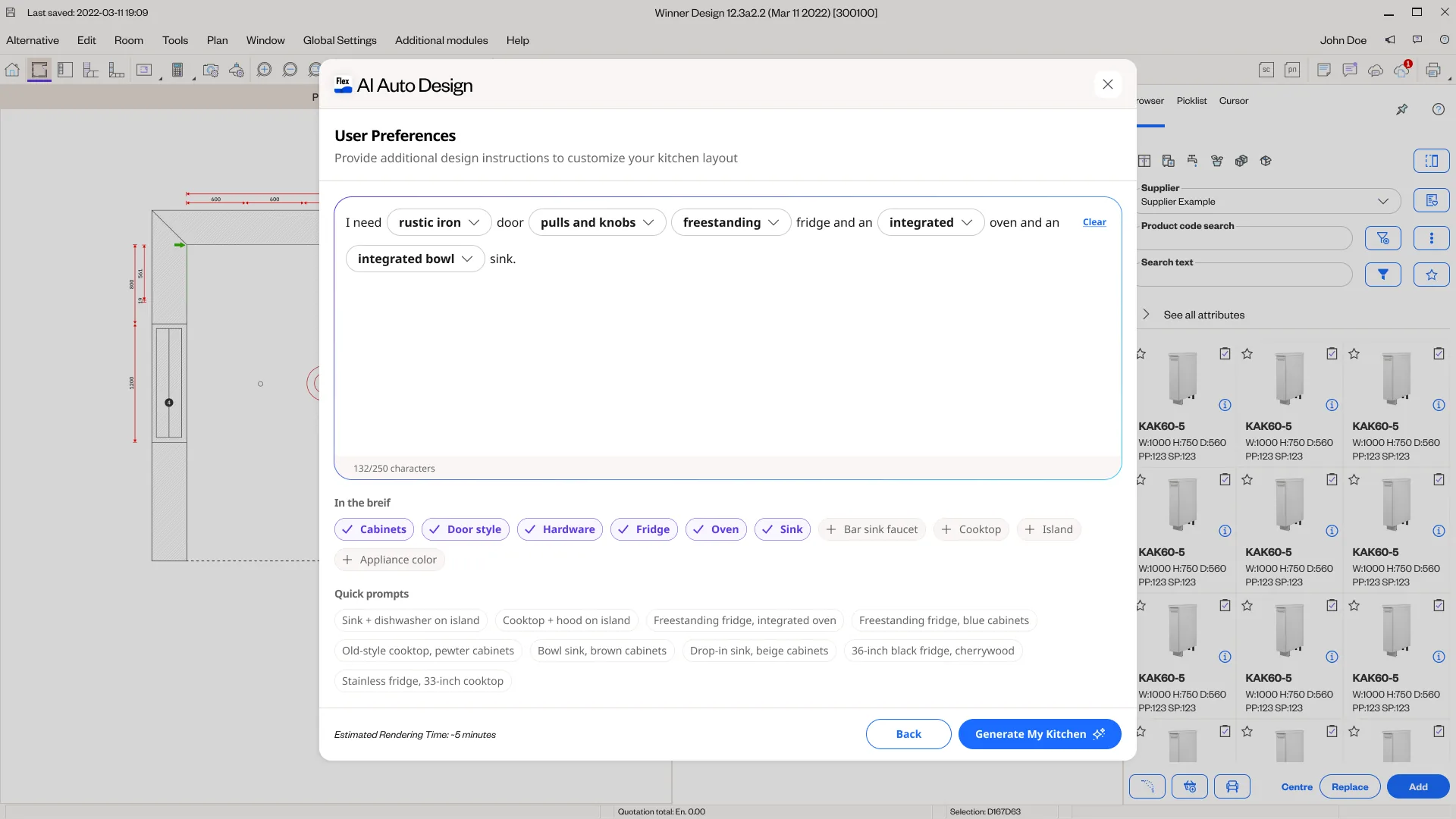Open the Supplier Example dropdown

click(1269, 201)
